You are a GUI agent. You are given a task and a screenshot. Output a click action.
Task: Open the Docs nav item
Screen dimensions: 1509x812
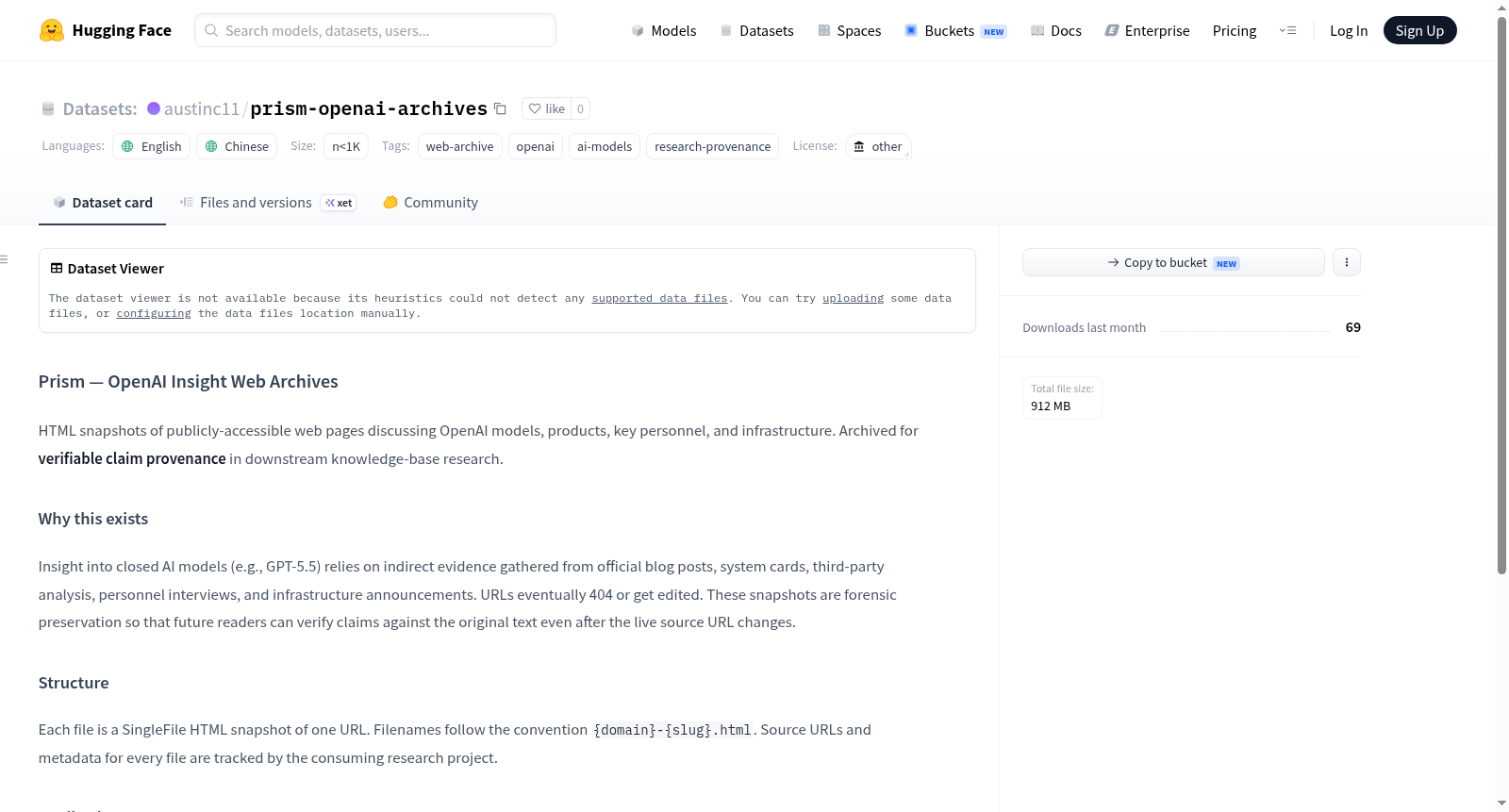coord(1055,30)
